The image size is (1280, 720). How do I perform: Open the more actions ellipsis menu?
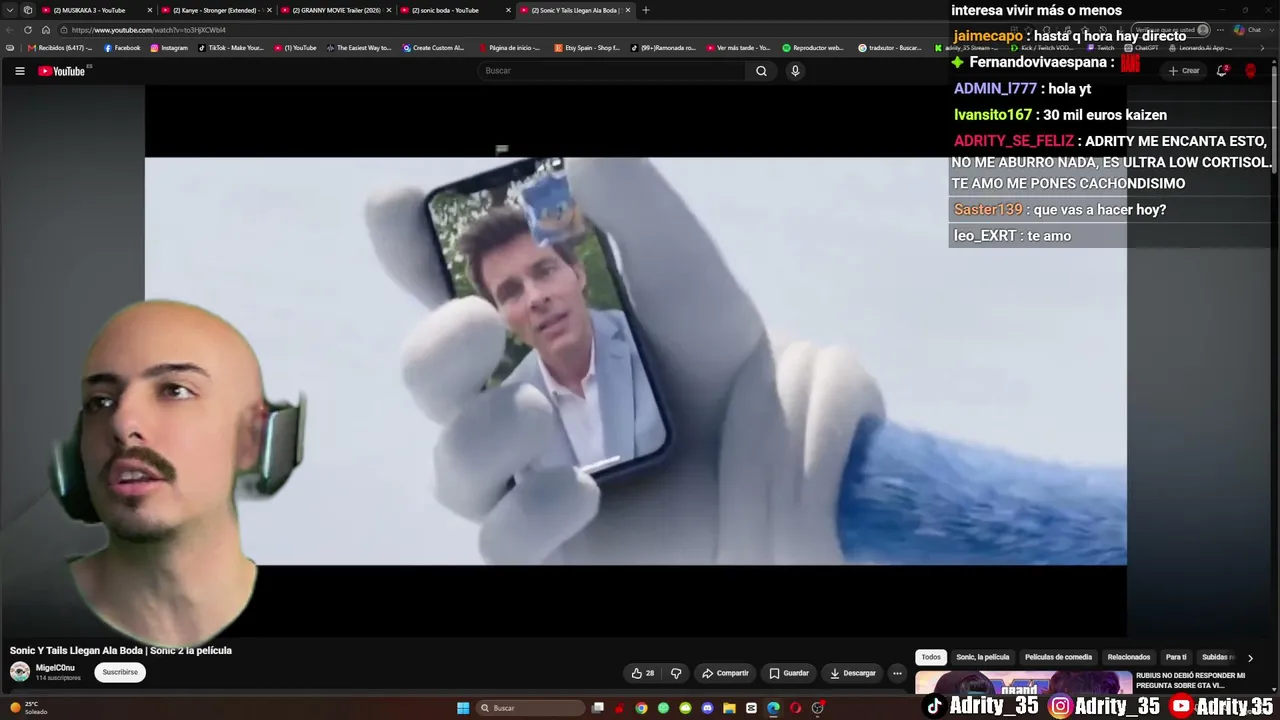pyautogui.click(x=897, y=673)
